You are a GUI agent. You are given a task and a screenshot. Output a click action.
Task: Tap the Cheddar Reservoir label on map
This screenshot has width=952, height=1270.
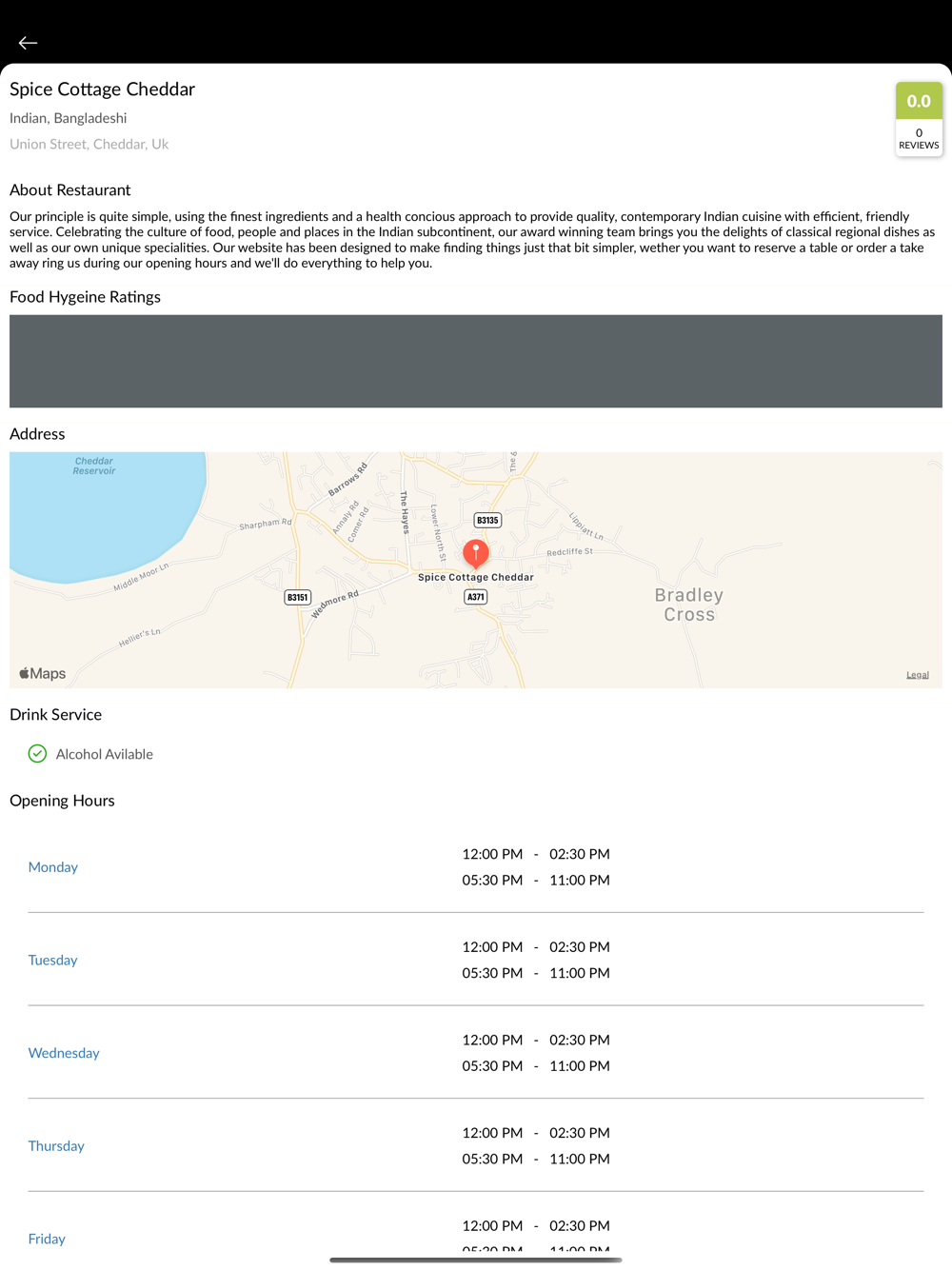pos(94,466)
